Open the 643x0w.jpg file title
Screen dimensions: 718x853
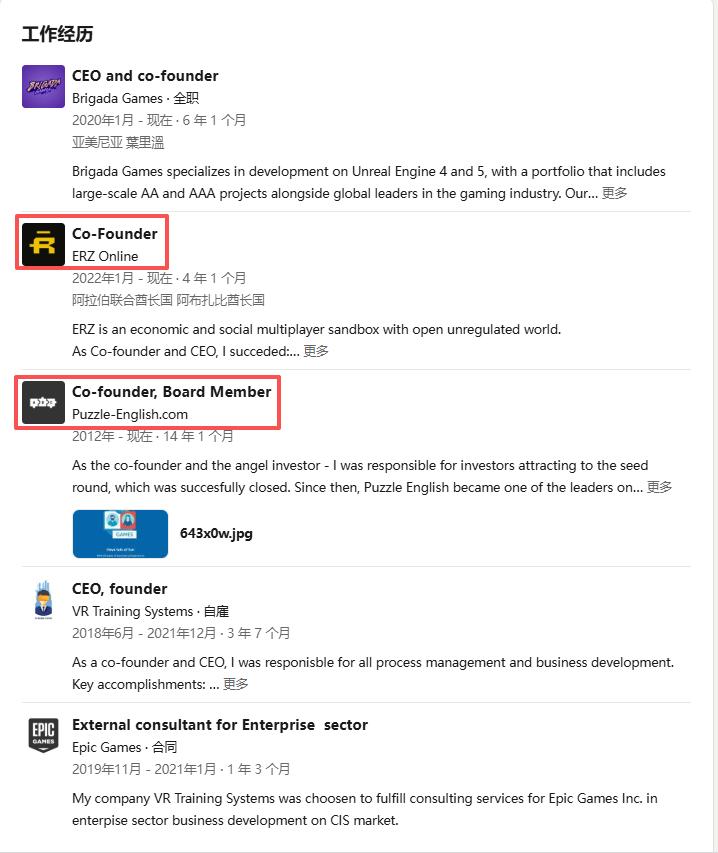click(x=216, y=533)
